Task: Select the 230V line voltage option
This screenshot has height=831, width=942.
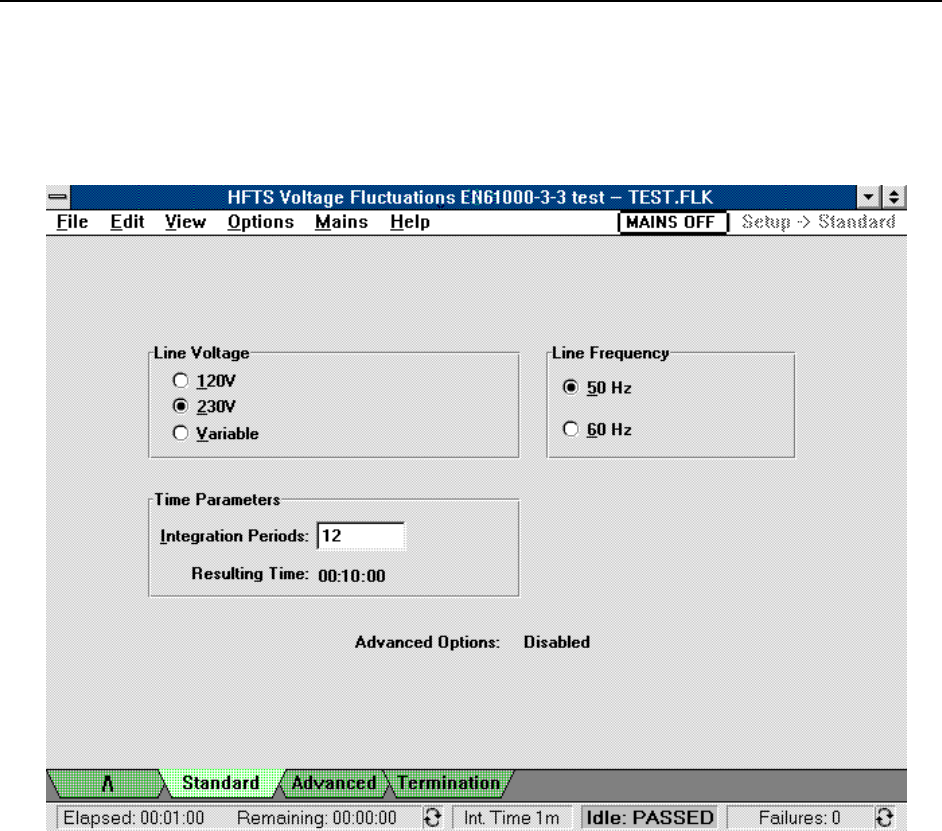Action: coord(204,407)
